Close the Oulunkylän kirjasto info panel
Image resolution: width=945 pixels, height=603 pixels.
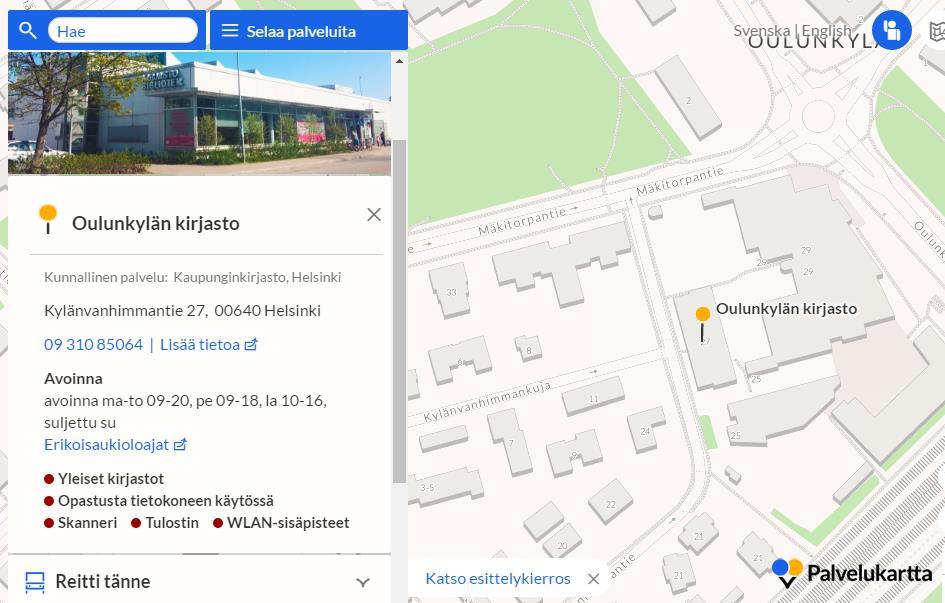point(374,214)
